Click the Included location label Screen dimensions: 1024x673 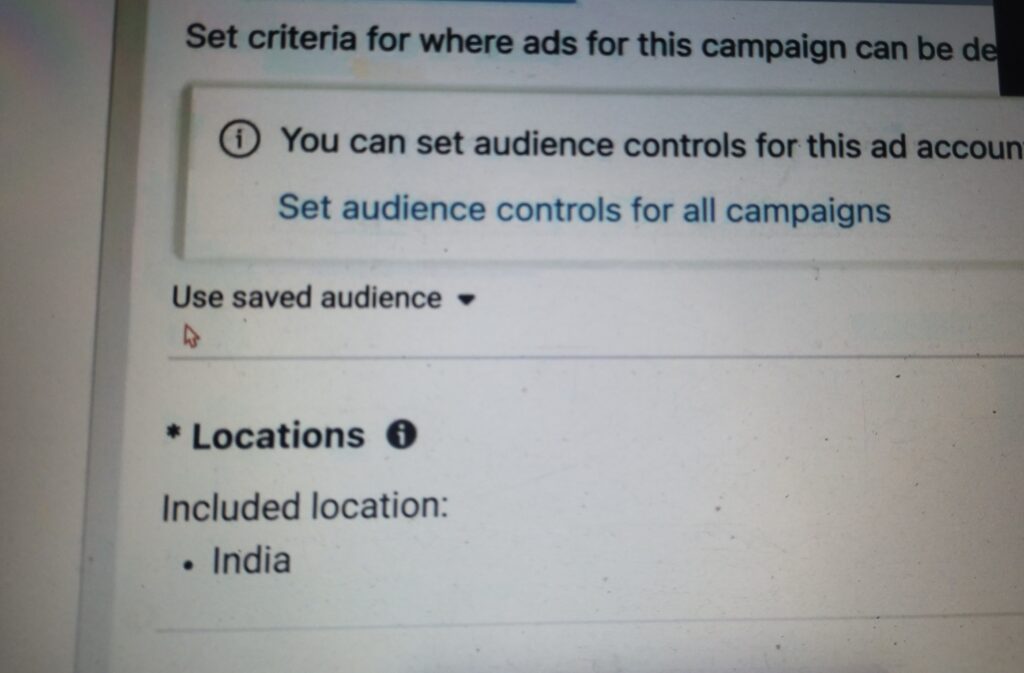pyautogui.click(x=304, y=507)
